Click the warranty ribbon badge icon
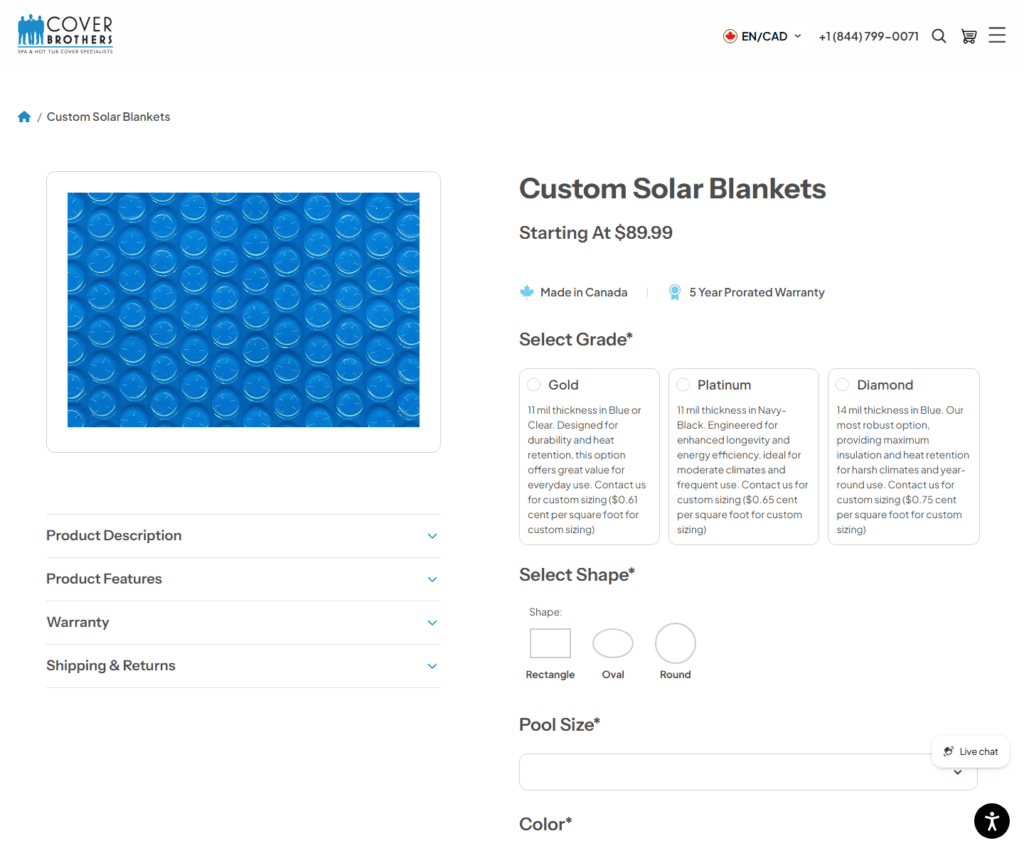The height and width of the screenshot is (853, 1024). pyautogui.click(x=675, y=292)
